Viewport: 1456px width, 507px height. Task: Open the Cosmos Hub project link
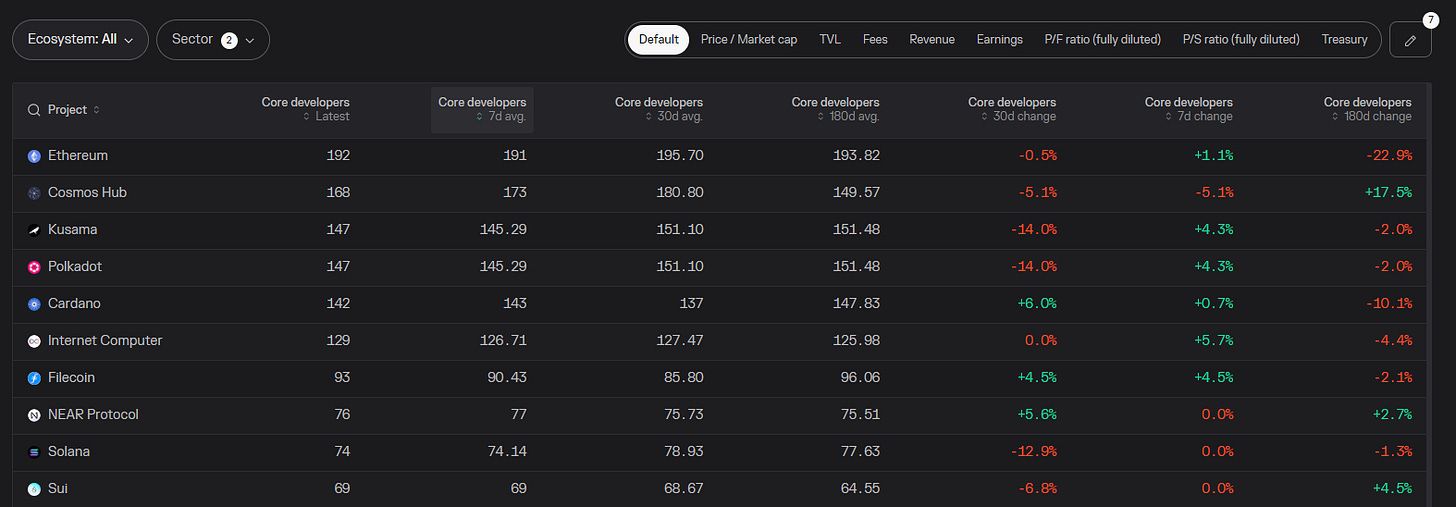87,193
